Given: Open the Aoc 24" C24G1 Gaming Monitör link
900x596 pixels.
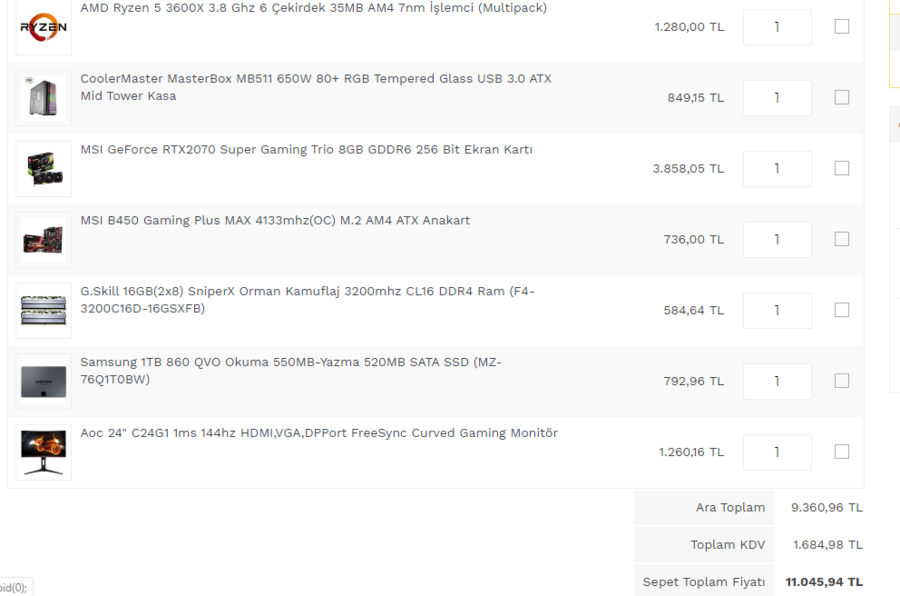Looking at the screenshot, I should [319, 433].
